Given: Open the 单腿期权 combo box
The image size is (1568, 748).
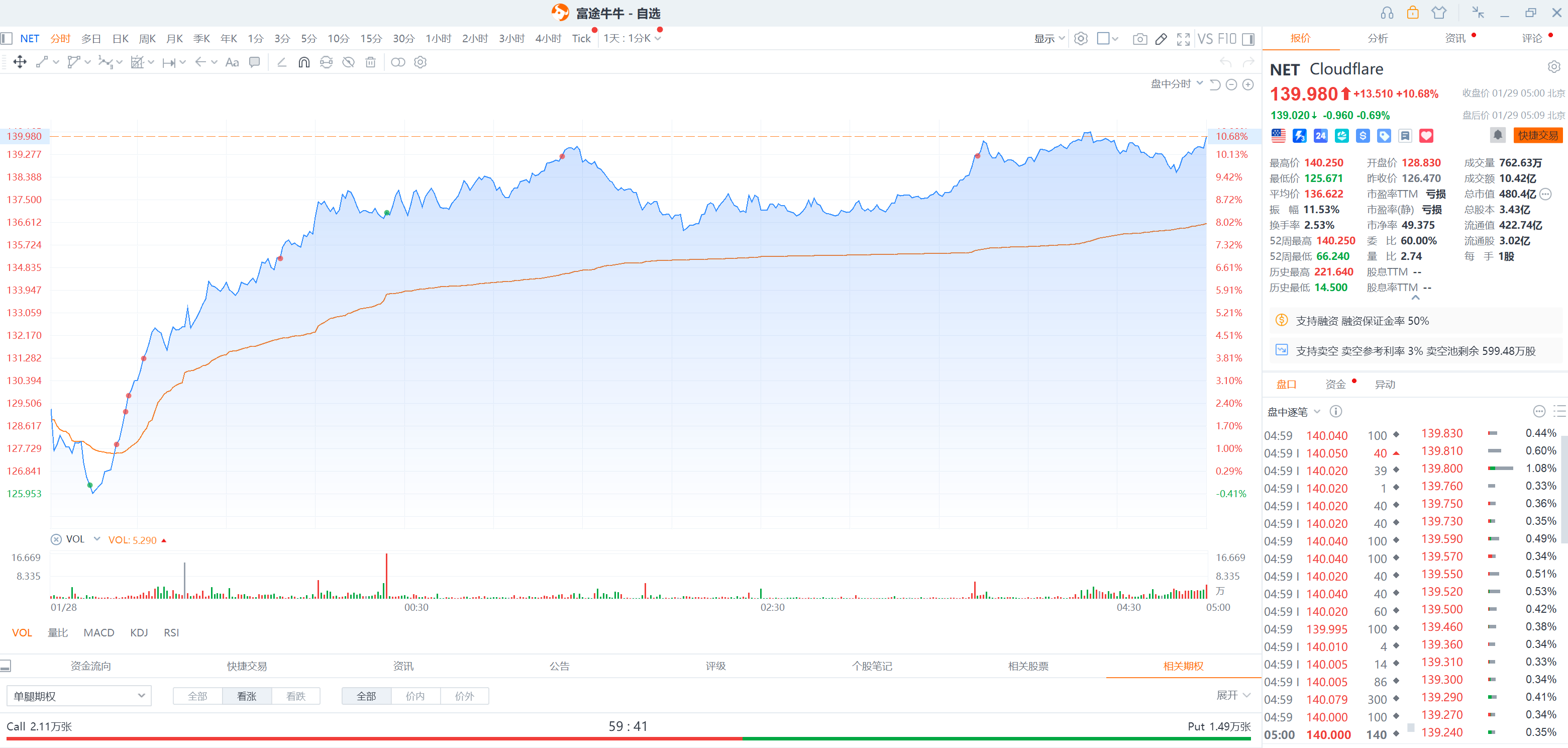Looking at the screenshot, I should pos(78,696).
